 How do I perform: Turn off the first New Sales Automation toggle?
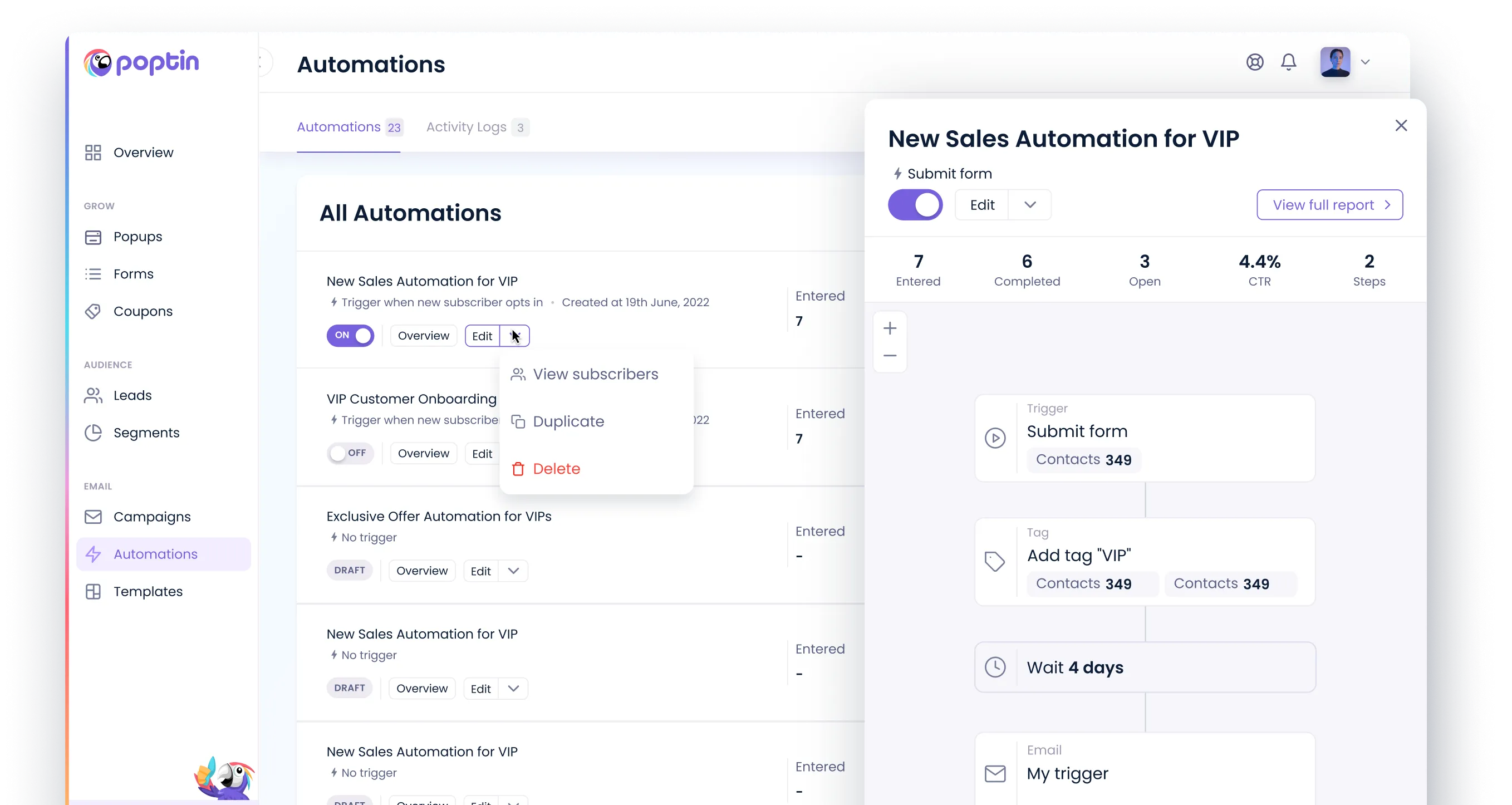[350, 336]
